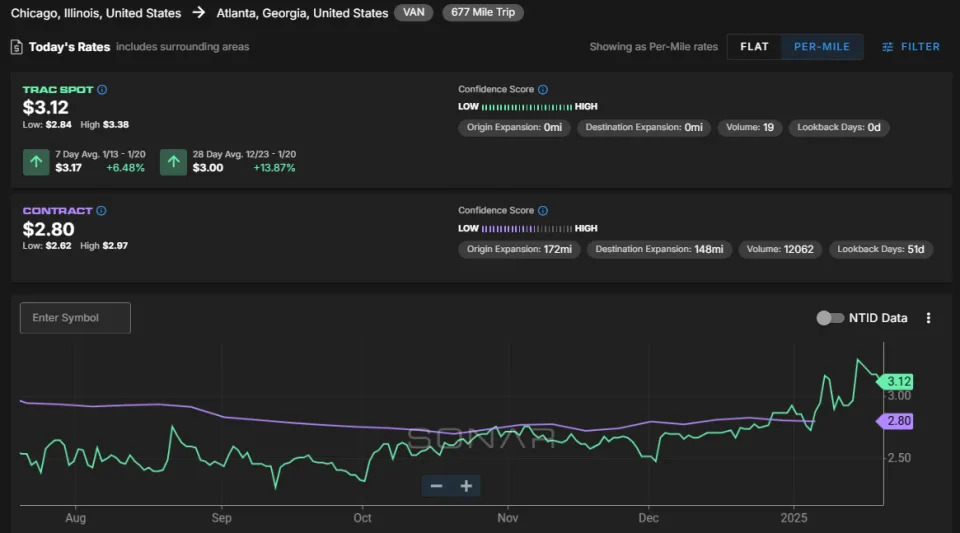Switch rates to FLAT view
The height and width of the screenshot is (533, 960).
click(754, 47)
